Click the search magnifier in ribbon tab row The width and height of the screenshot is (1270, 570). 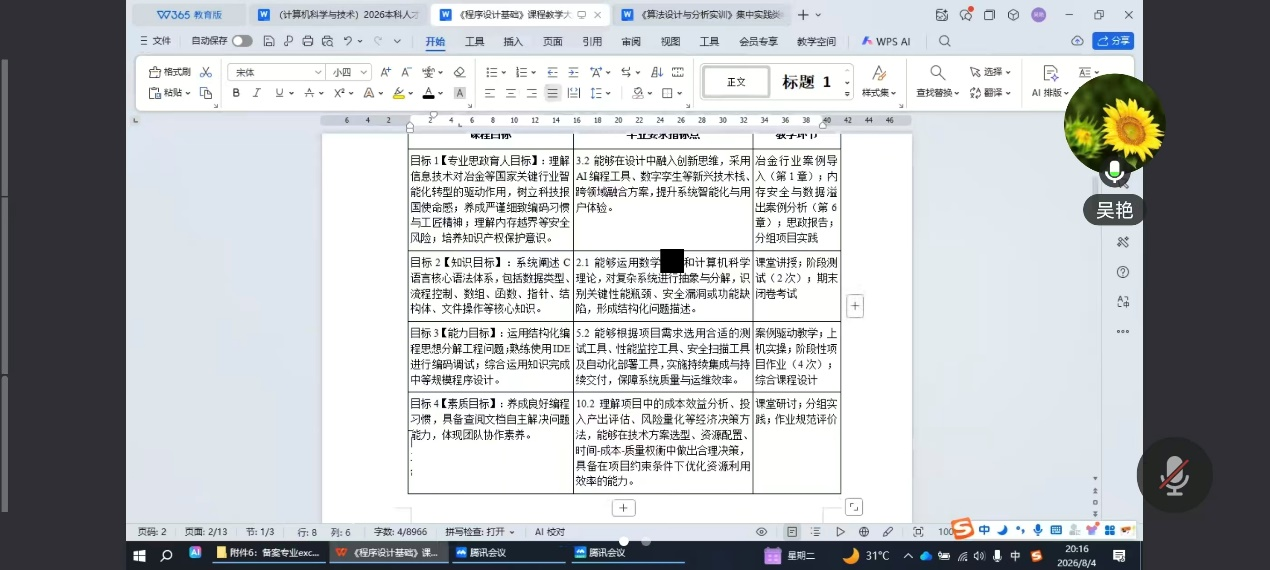[944, 42]
